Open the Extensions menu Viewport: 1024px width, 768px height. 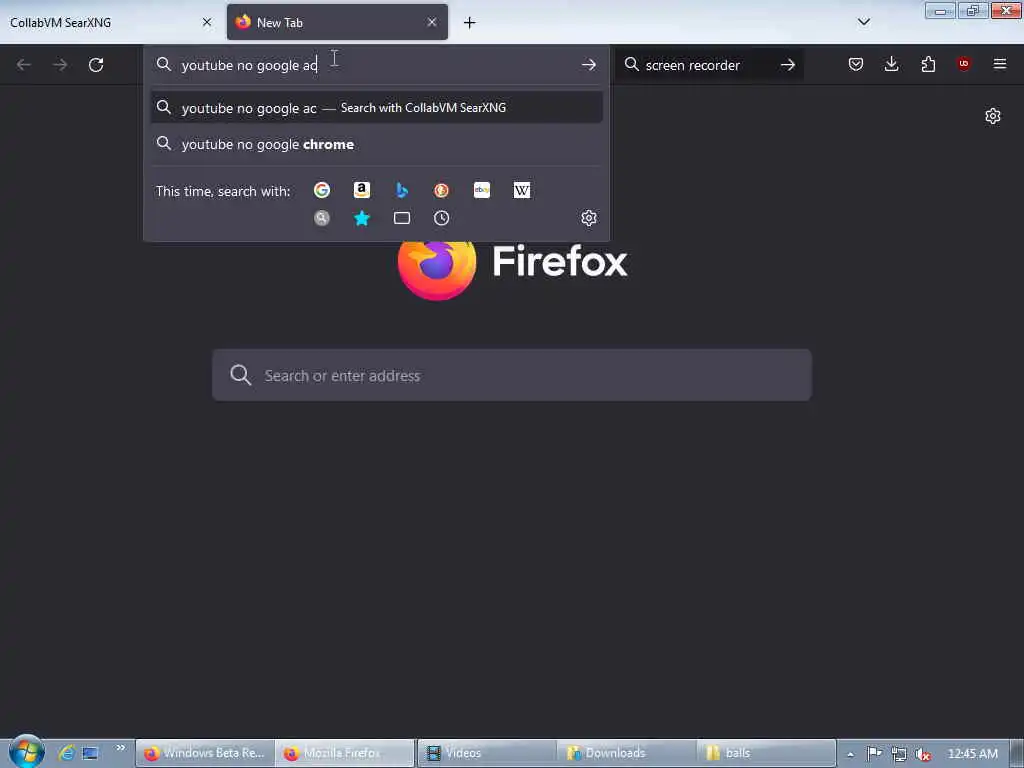pyautogui.click(x=928, y=64)
